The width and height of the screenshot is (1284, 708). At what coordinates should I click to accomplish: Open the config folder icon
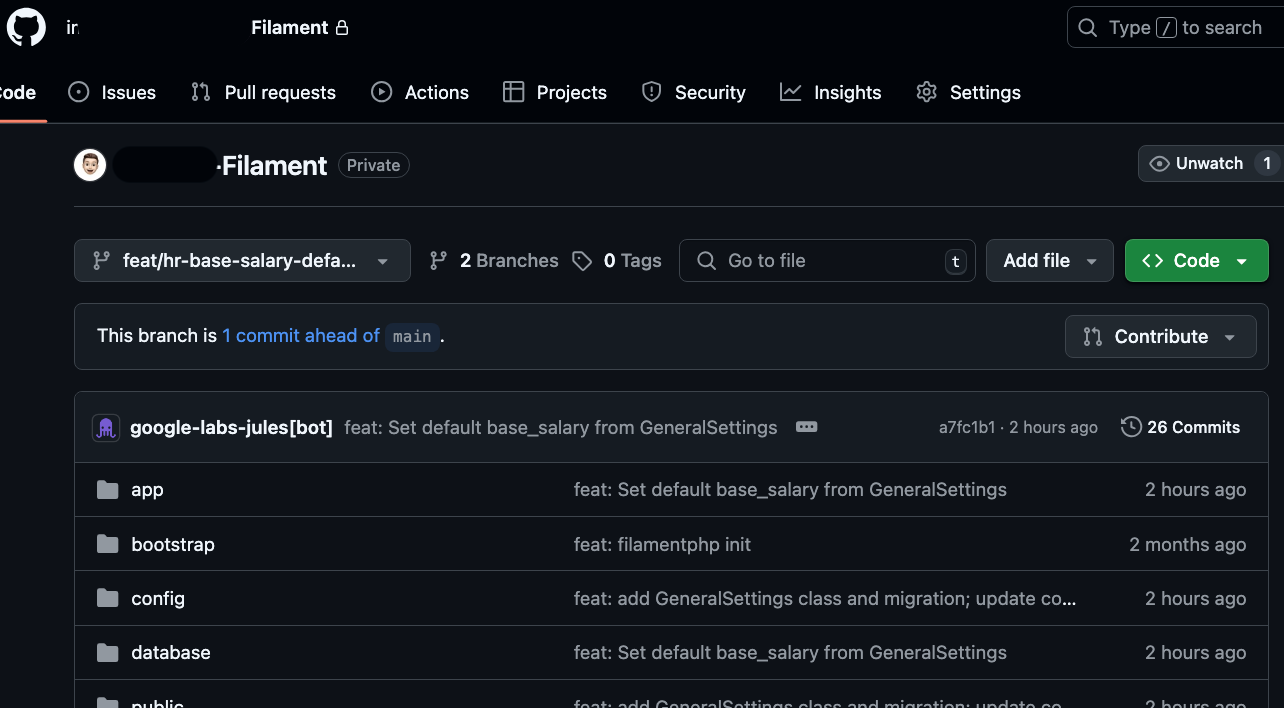click(x=107, y=598)
